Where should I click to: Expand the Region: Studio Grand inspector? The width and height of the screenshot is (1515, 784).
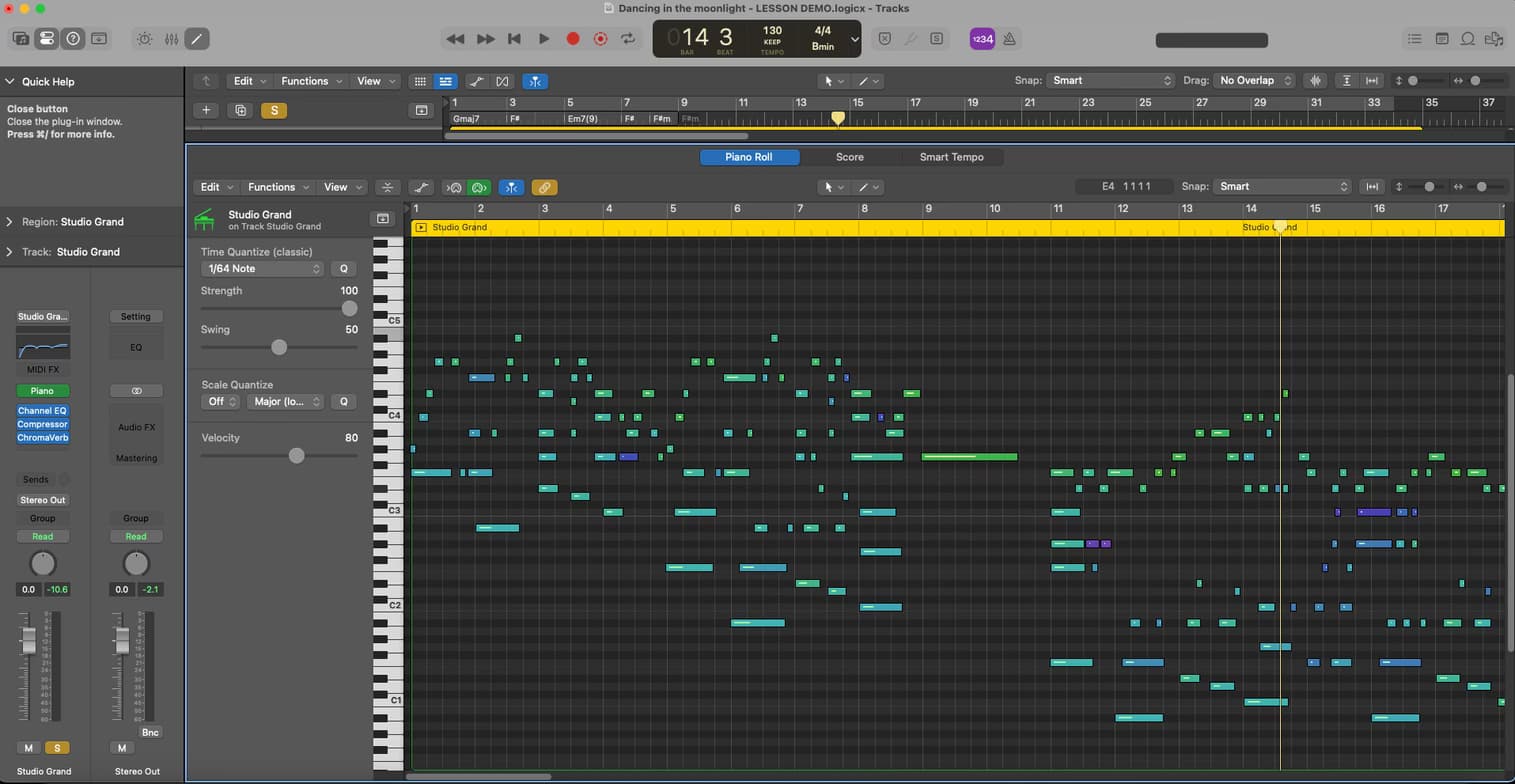(10, 222)
